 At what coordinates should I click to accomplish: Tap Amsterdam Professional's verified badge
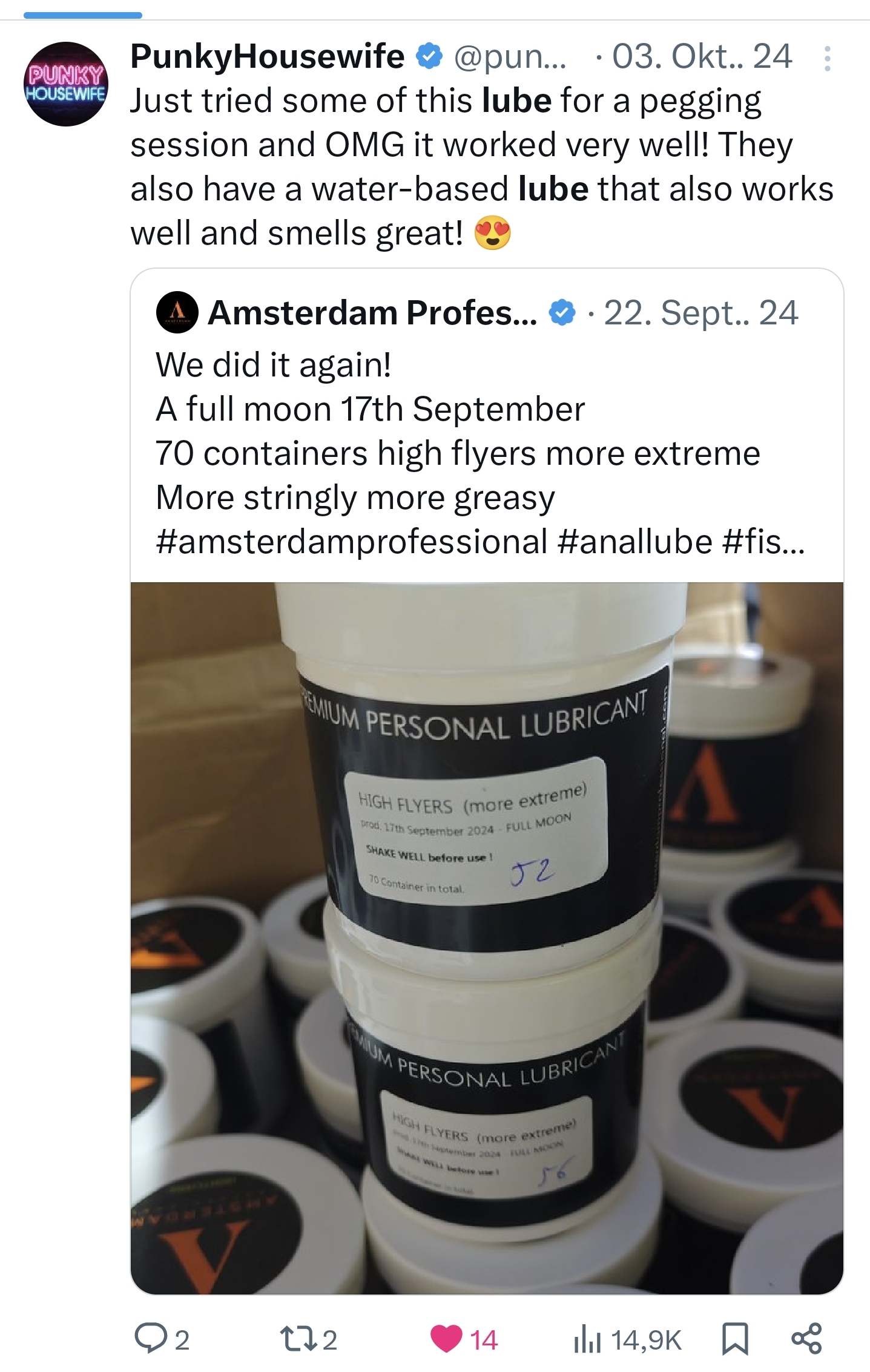562,313
